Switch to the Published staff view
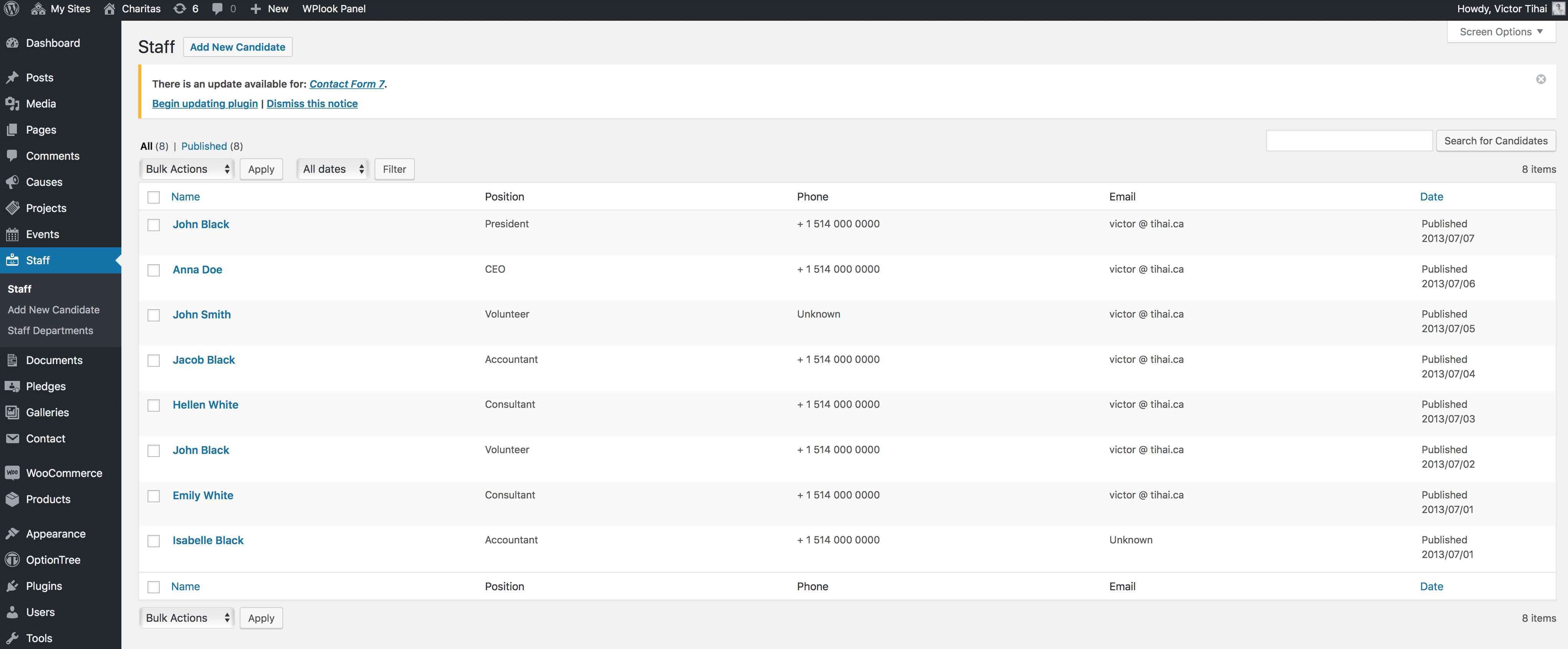Viewport: 1568px width, 649px height. tap(204, 146)
